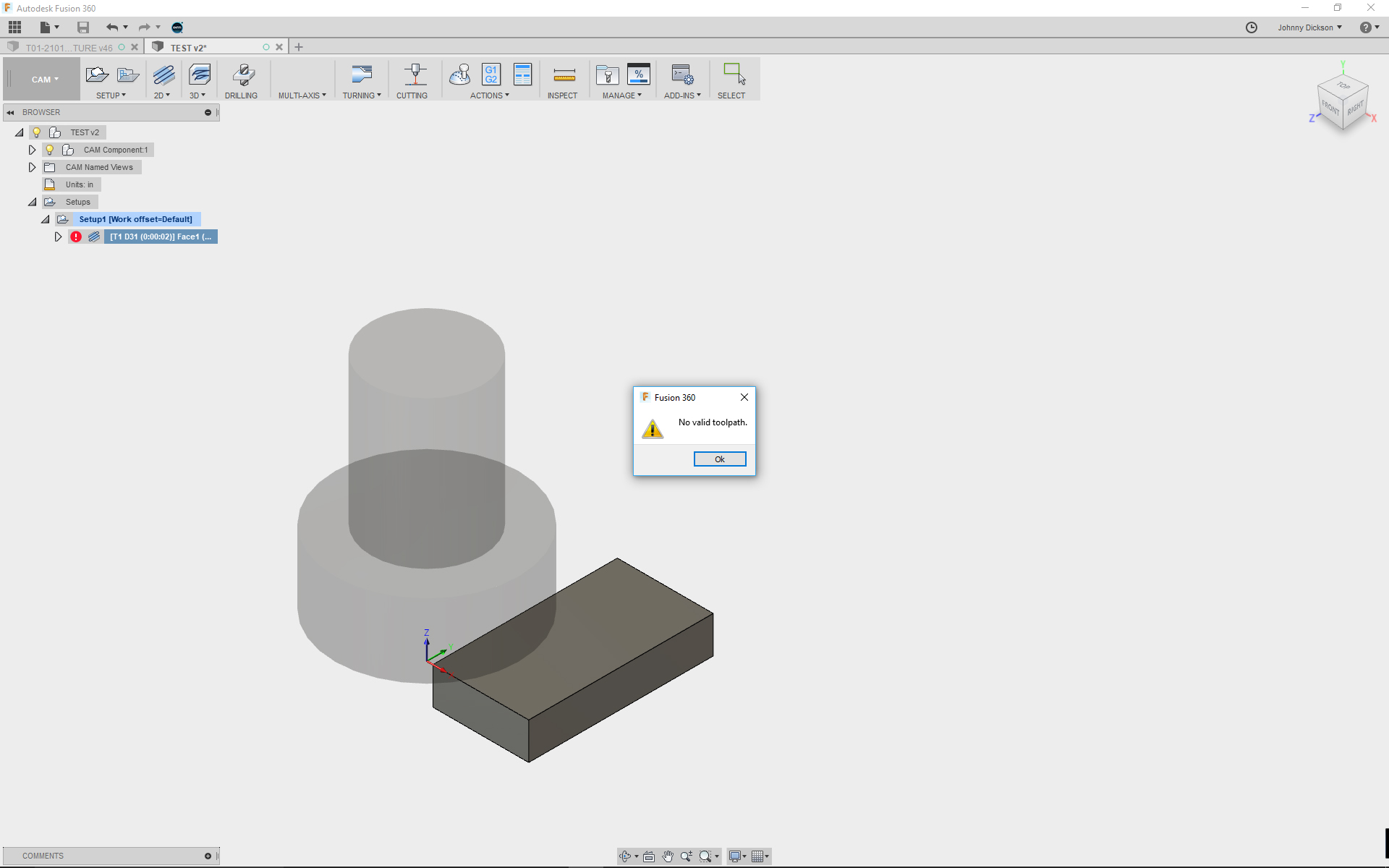The width and height of the screenshot is (1389, 868).
Task: Click the Redo arrow
Action: pos(144,27)
